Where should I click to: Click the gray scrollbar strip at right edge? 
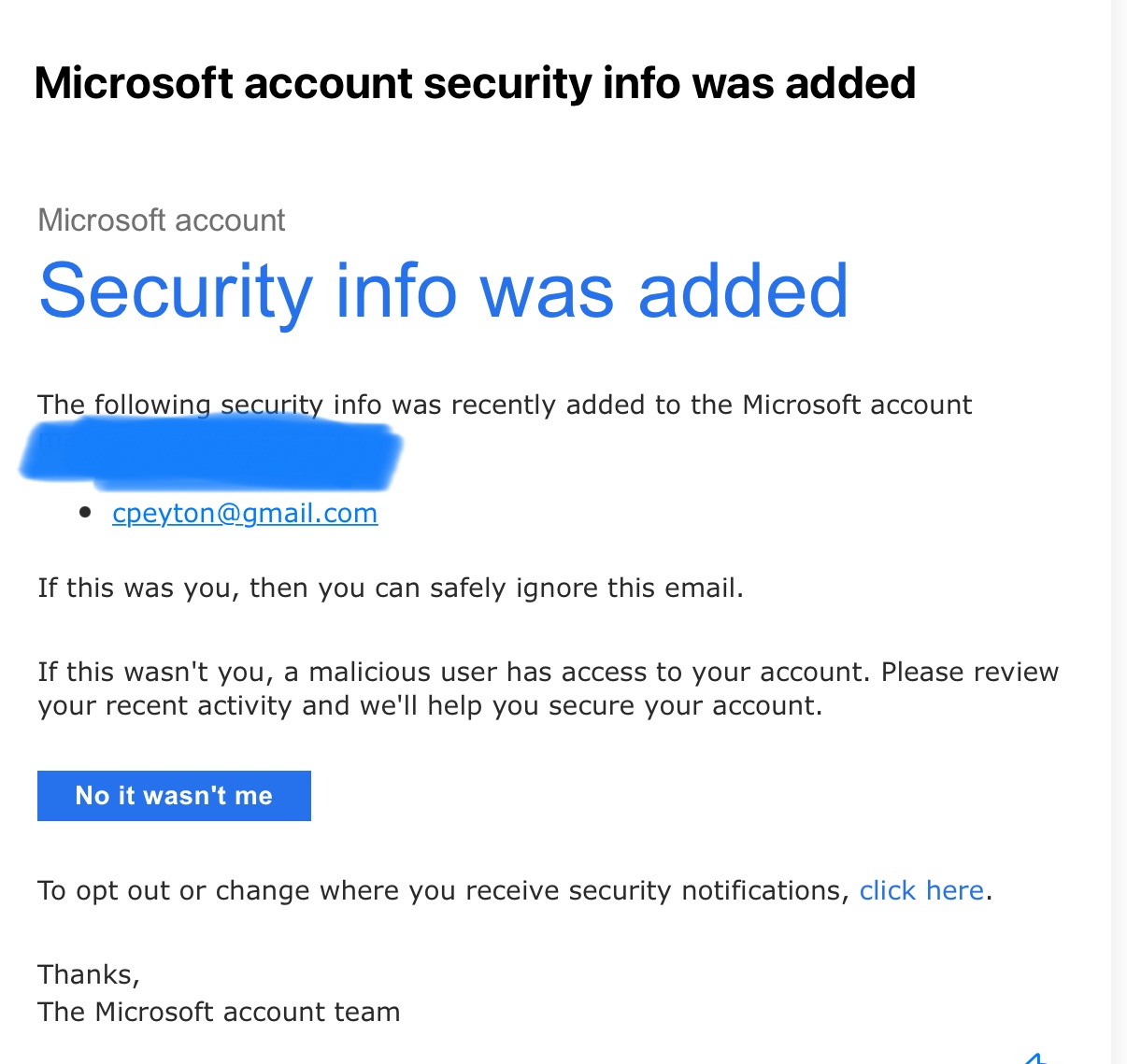click(1119, 532)
